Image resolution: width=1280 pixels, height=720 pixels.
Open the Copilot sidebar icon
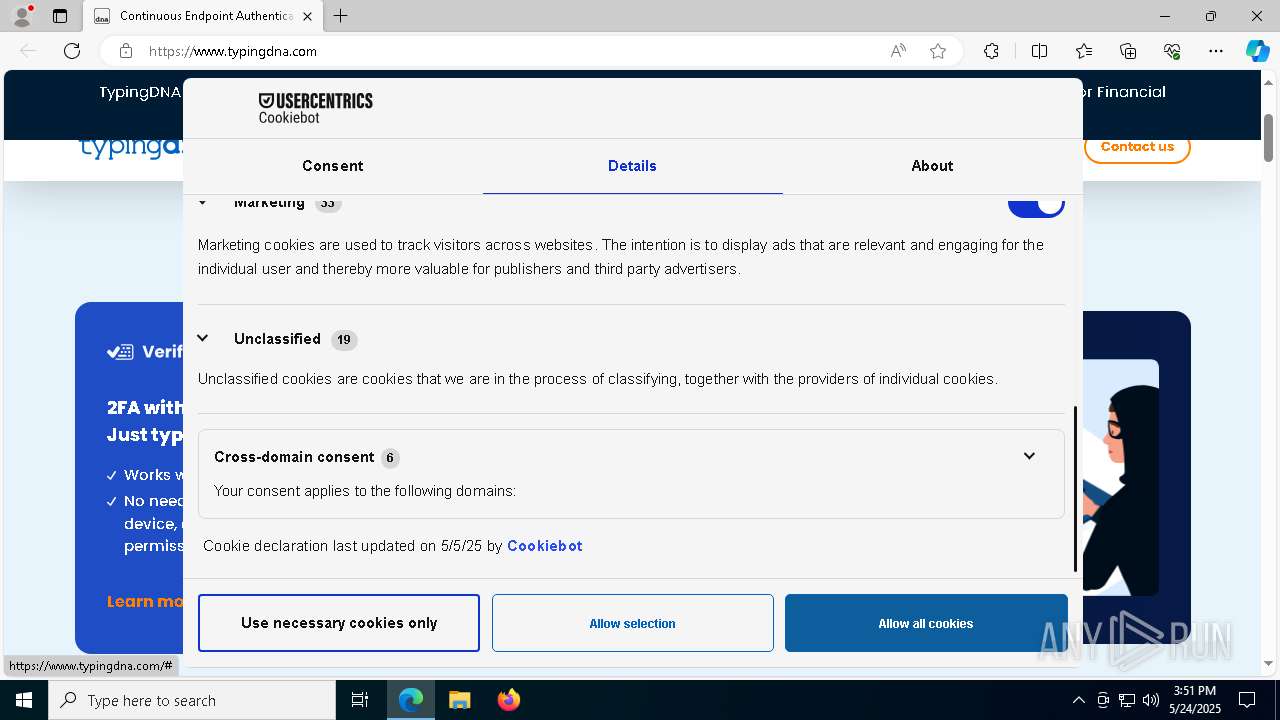coord(1257,51)
